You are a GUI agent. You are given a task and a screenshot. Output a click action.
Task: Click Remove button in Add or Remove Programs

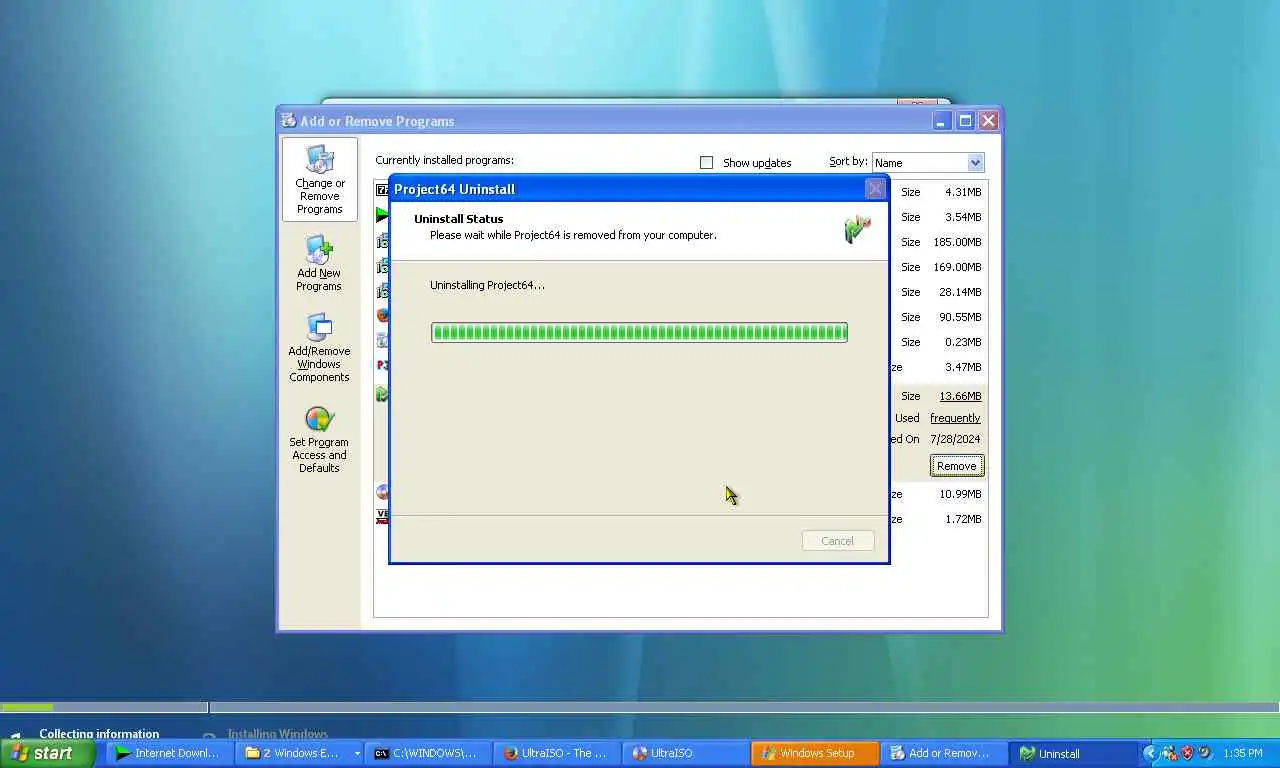tap(957, 466)
